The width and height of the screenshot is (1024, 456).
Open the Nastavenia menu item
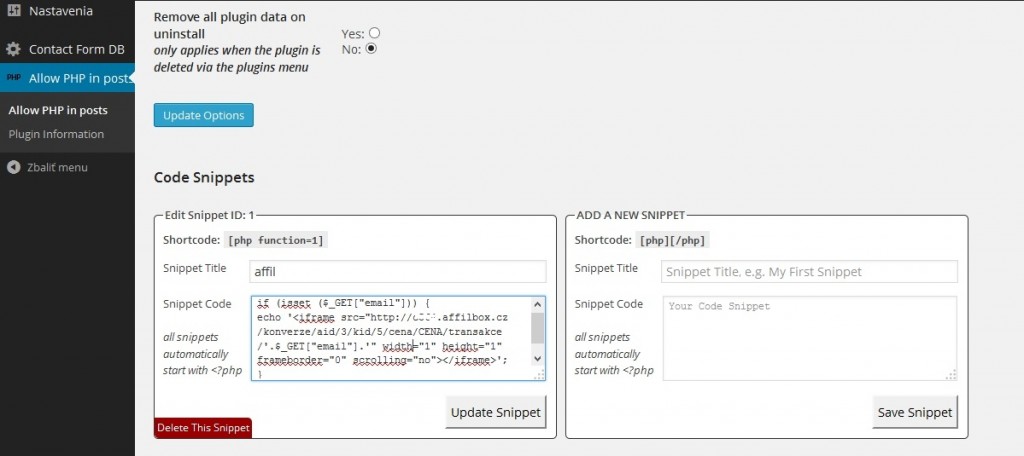click(60, 12)
